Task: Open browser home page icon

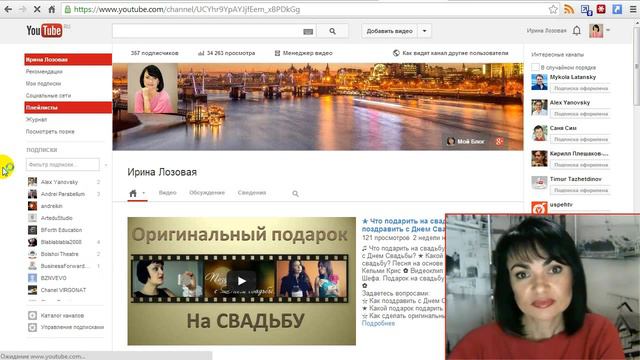Action: (x=51, y=9)
